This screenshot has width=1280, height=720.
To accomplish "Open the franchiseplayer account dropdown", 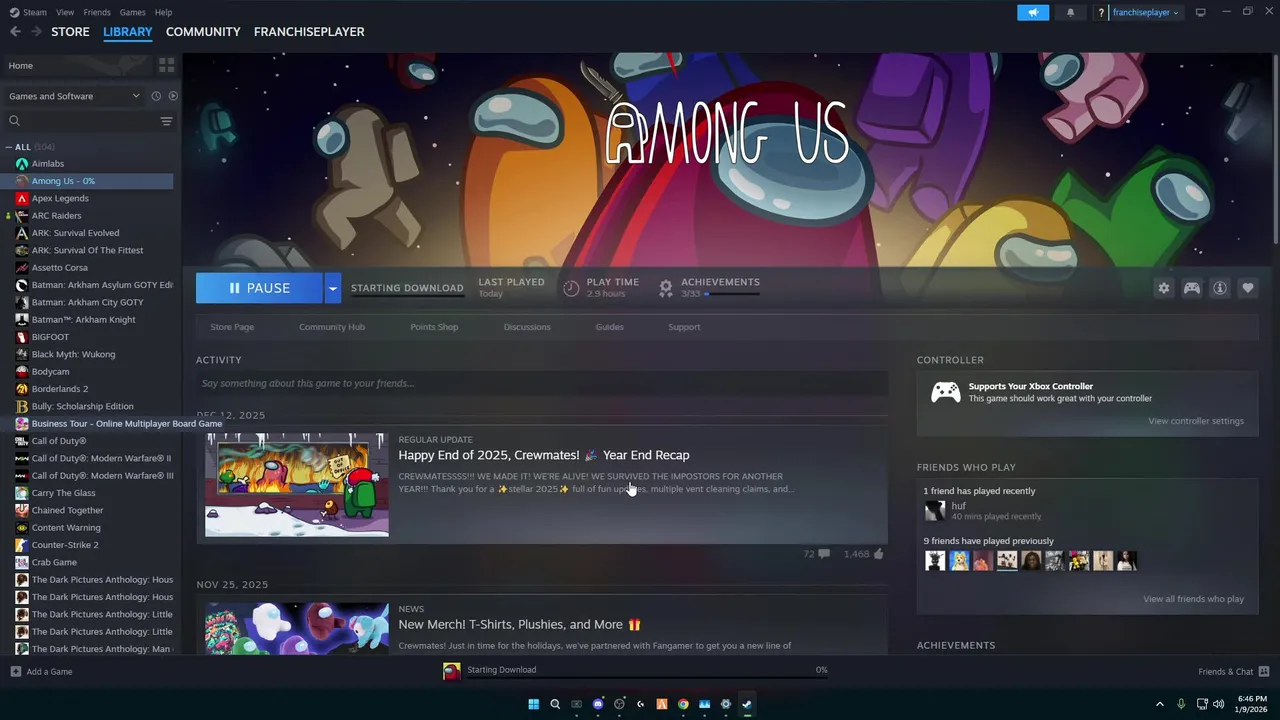I will [x=1146, y=13].
